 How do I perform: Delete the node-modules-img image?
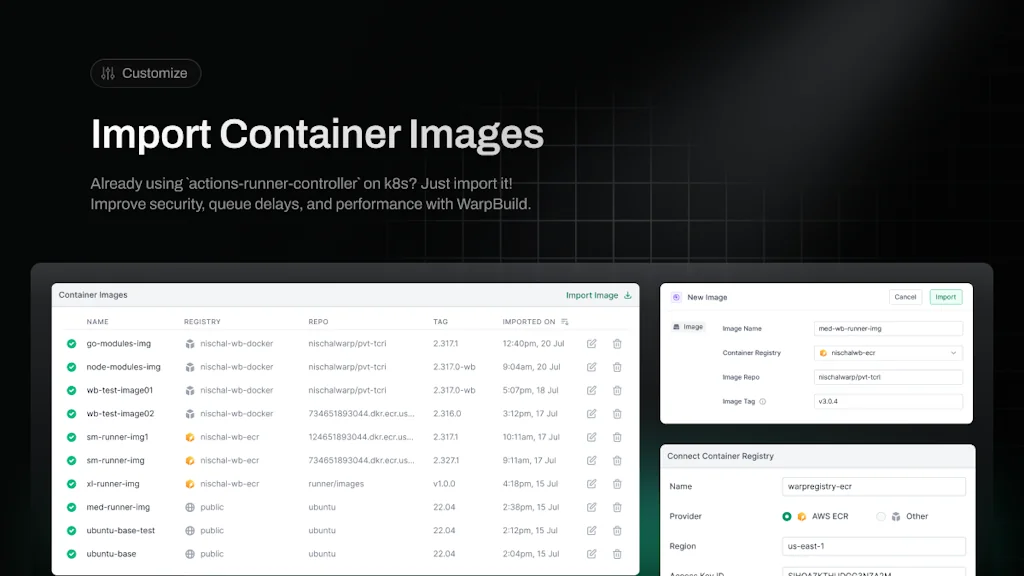coord(617,367)
